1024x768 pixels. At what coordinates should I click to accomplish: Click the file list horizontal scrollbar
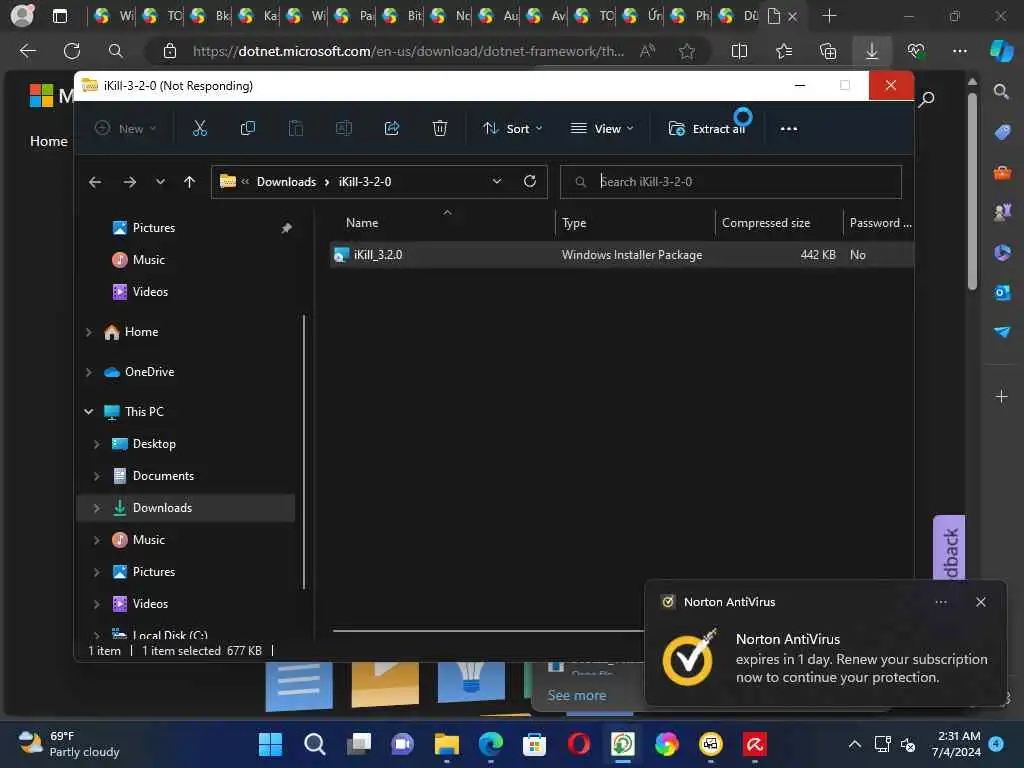(x=488, y=631)
